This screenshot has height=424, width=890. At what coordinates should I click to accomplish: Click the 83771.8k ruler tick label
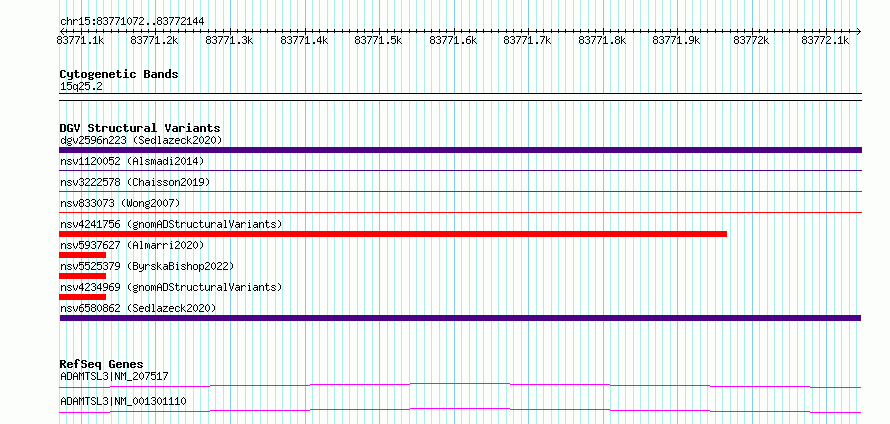[x=602, y=40]
